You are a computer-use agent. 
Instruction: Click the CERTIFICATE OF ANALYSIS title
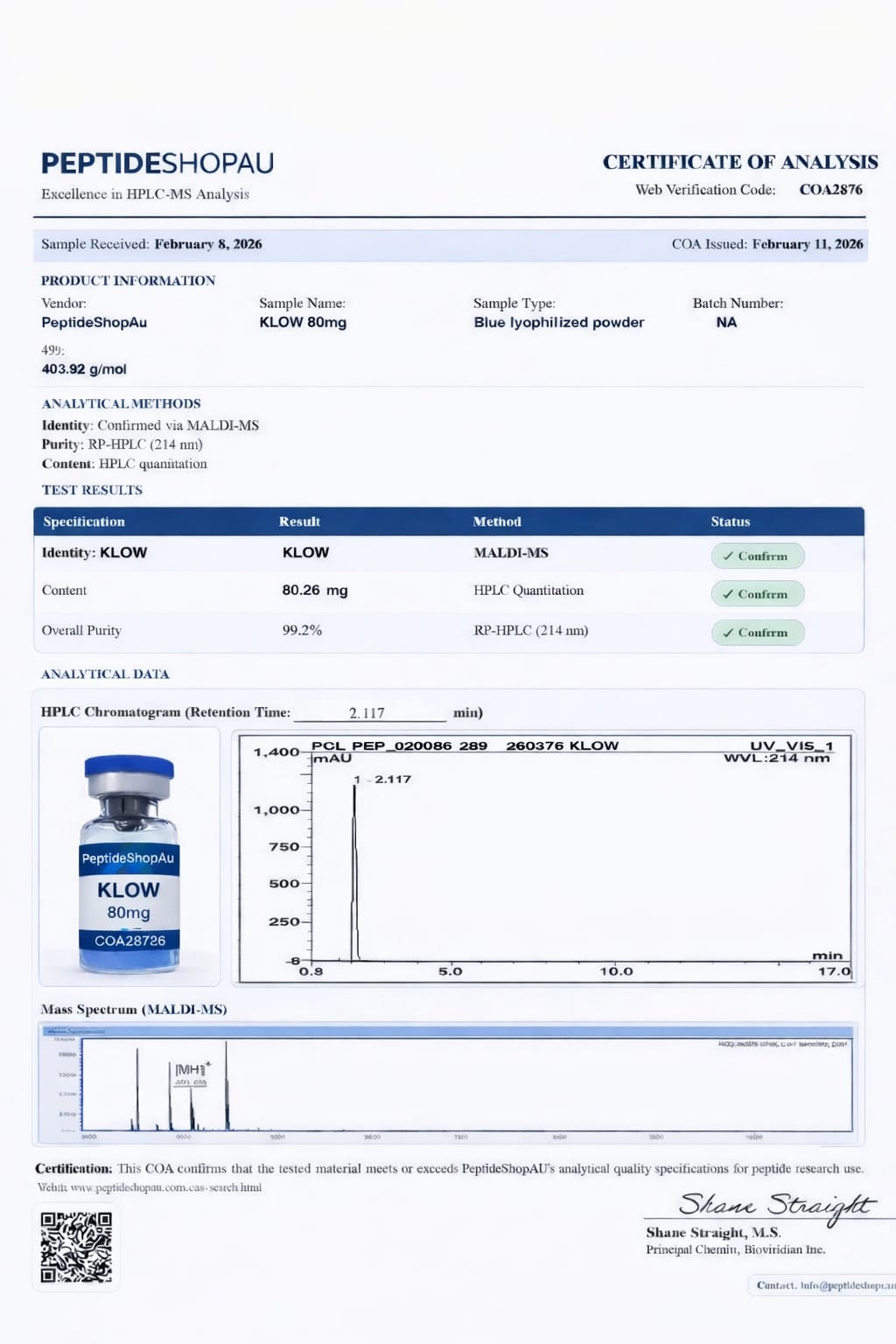[740, 162]
